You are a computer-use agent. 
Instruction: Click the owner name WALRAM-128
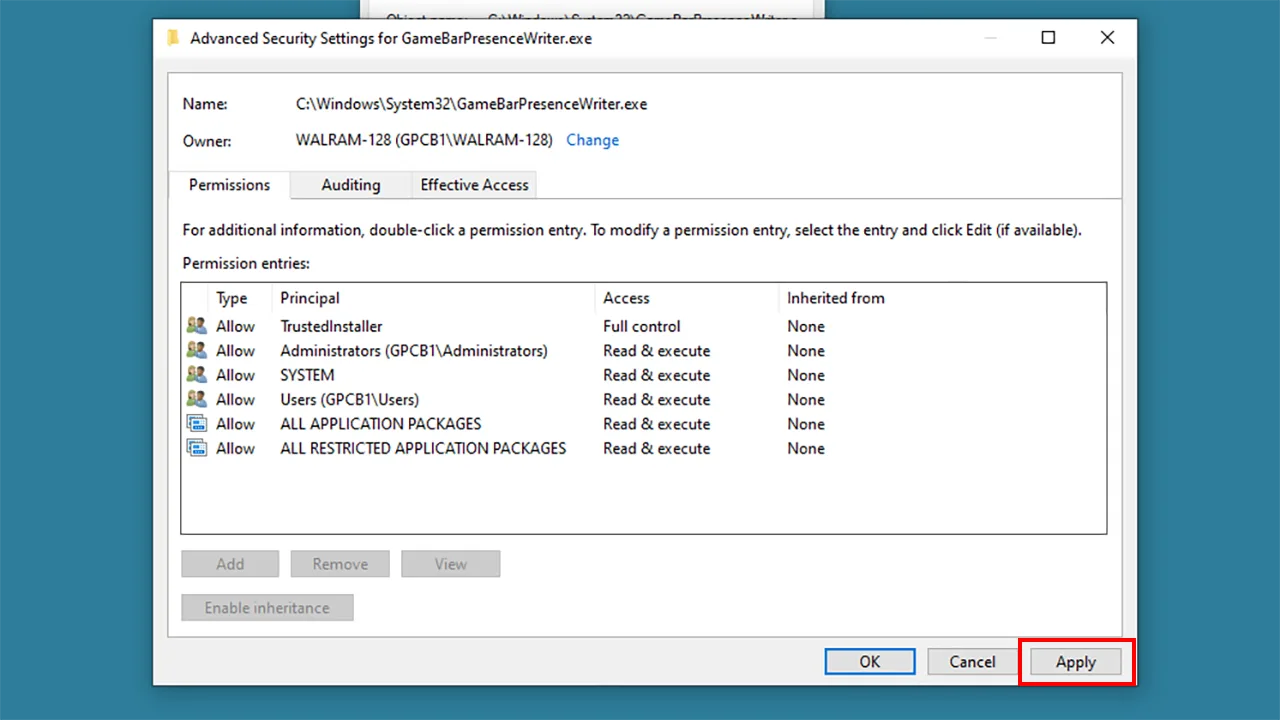tap(424, 140)
